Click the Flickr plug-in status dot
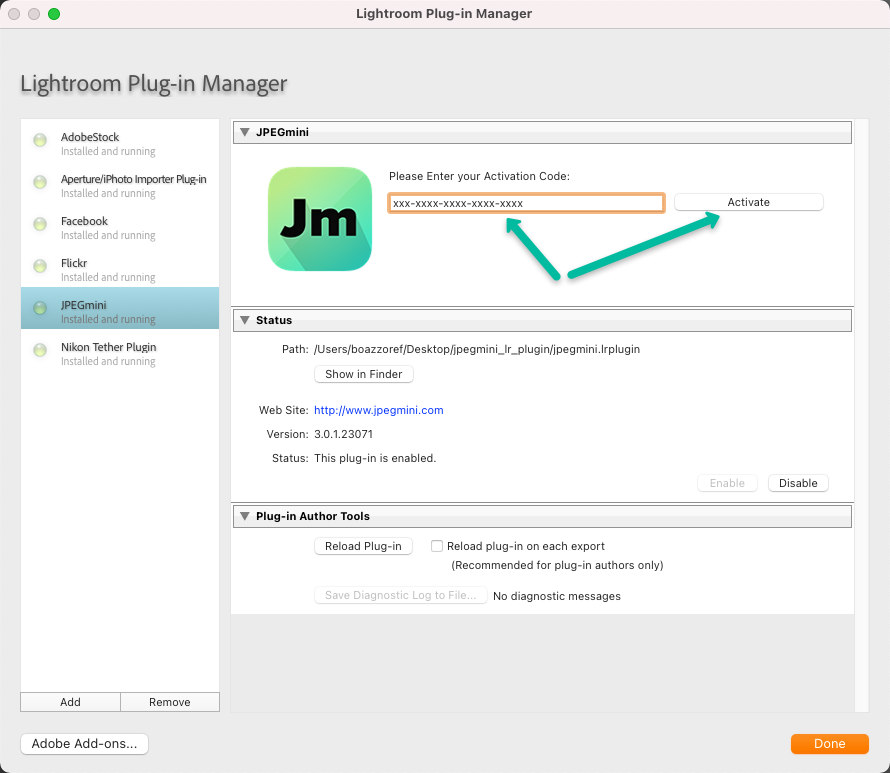Screen dimensions: 890x773 40,266
